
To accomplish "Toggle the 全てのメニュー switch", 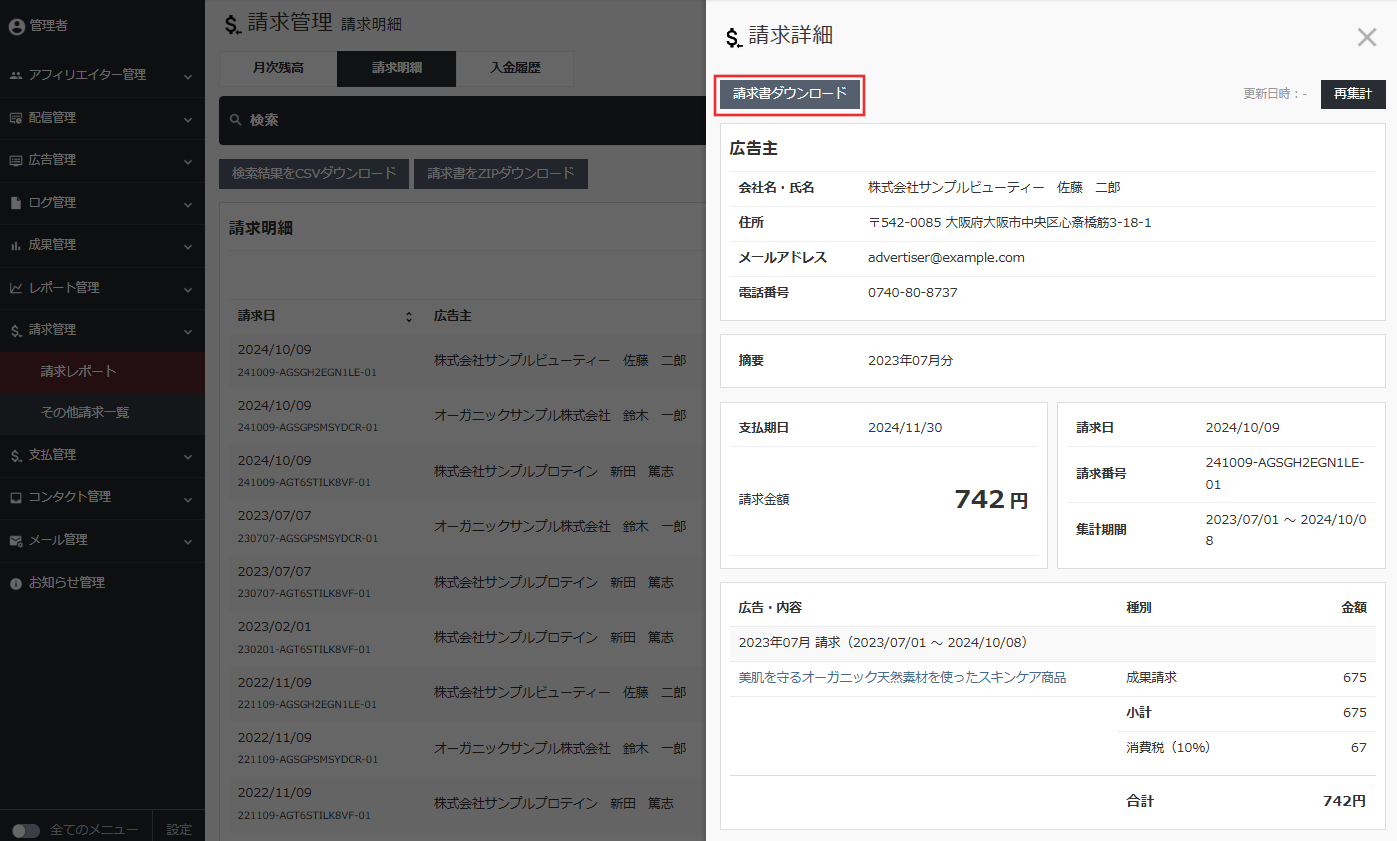I will coord(27,831).
